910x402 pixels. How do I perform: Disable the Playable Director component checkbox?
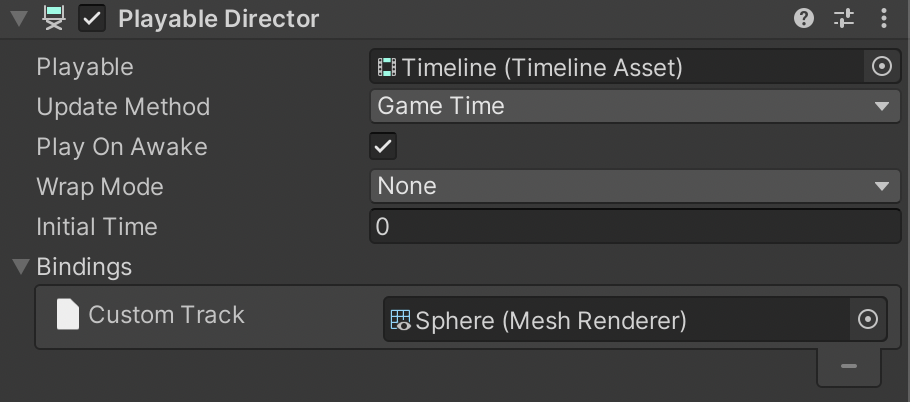point(92,19)
